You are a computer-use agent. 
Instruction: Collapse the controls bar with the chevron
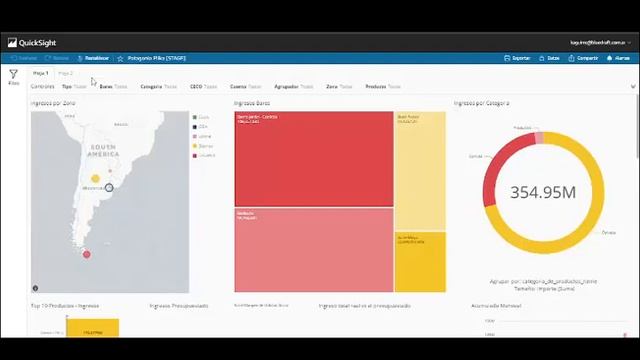[x=633, y=87]
